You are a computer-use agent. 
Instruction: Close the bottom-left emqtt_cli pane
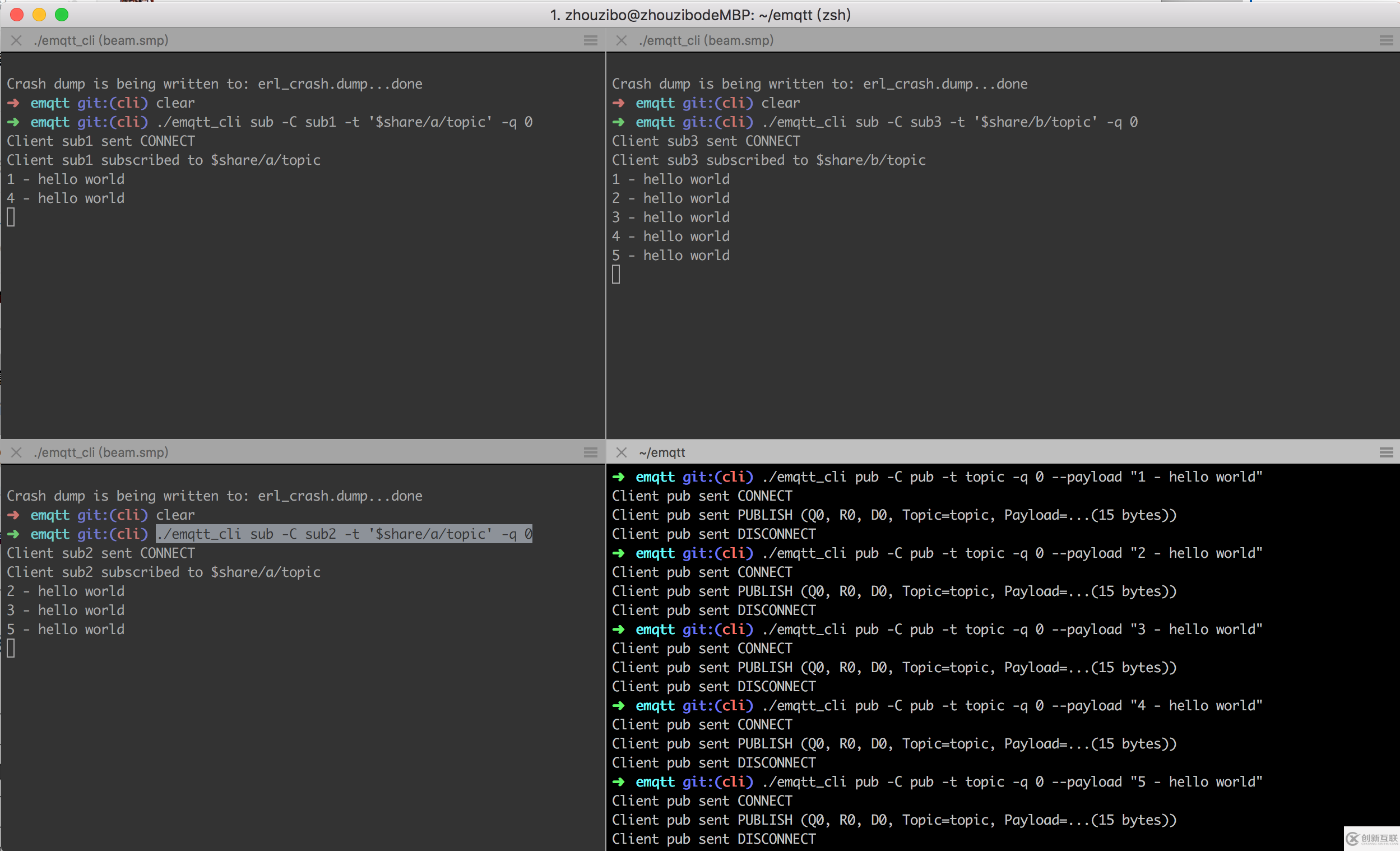tap(16, 452)
